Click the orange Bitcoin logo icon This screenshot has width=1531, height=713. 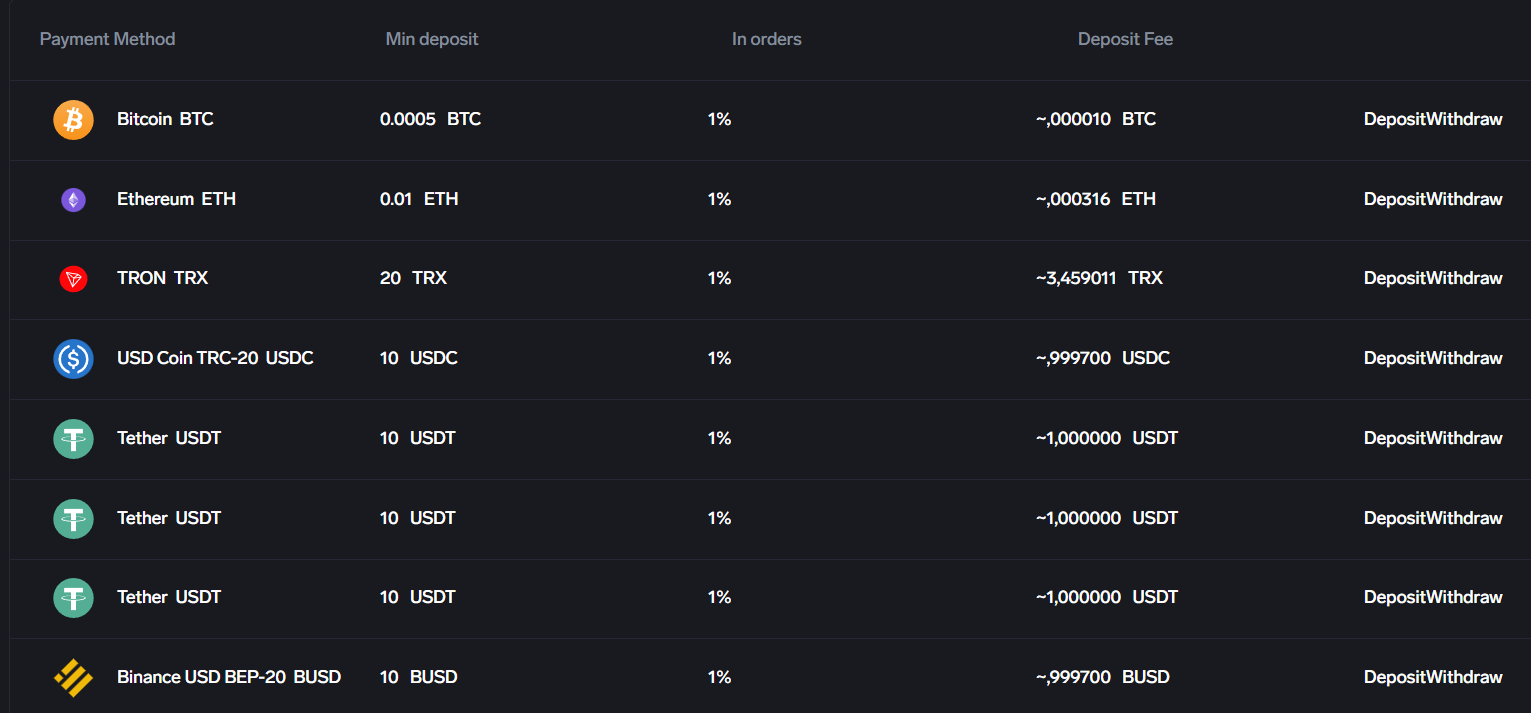(73, 120)
